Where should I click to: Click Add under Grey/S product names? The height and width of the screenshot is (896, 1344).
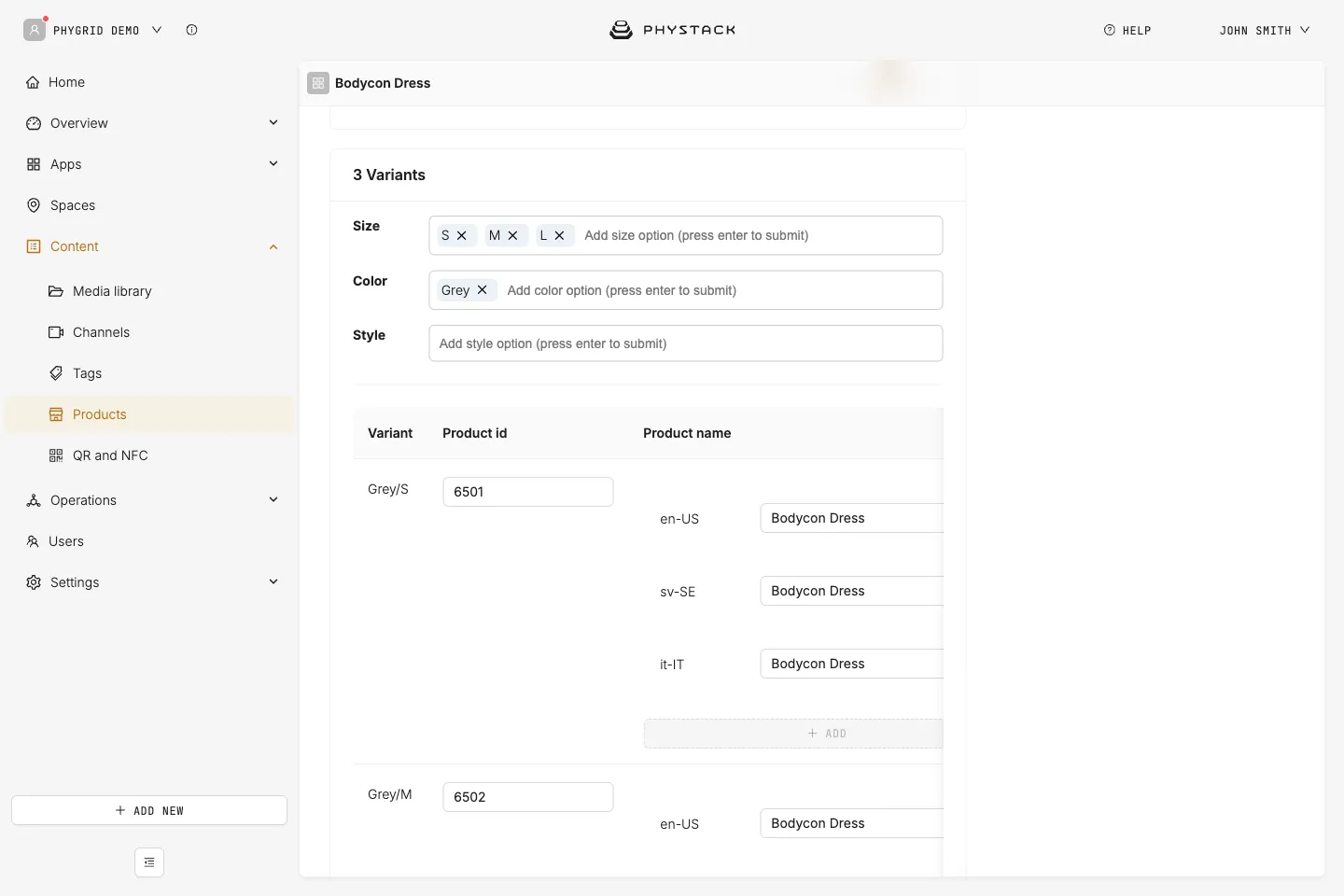[x=793, y=734]
